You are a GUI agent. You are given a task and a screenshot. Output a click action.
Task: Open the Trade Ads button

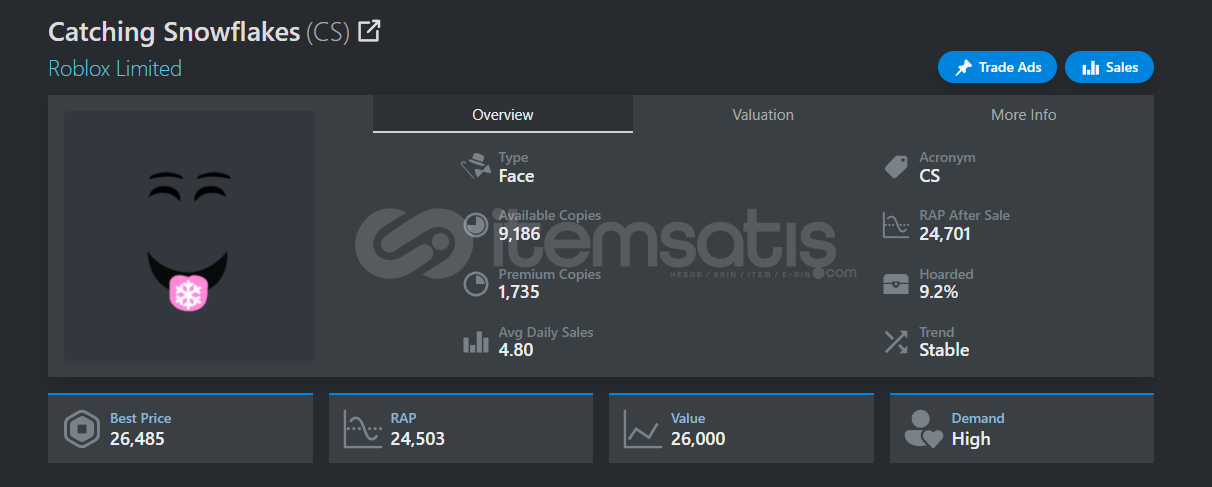coord(998,67)
